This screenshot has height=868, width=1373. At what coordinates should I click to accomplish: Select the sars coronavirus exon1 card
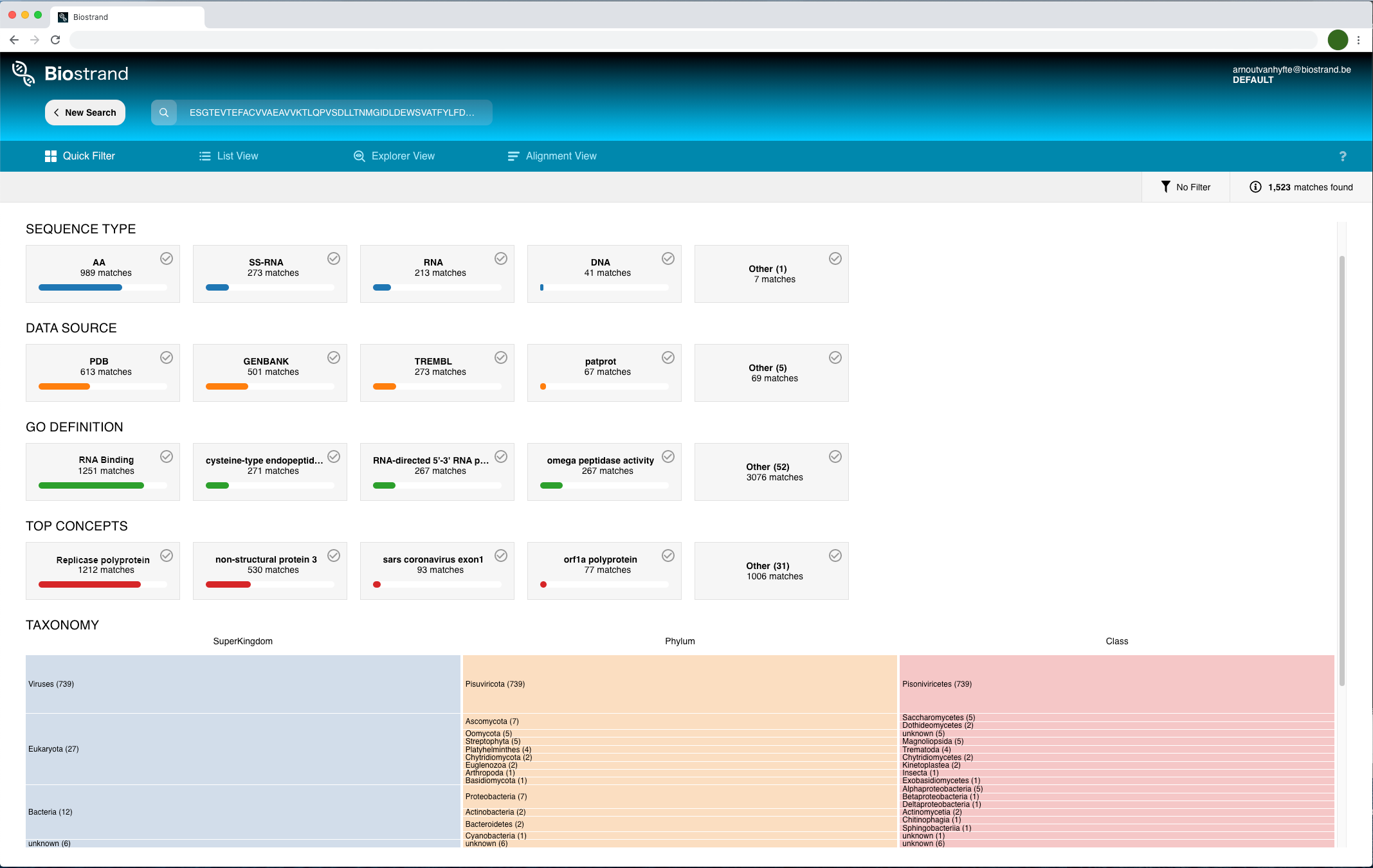[x=437, y=571]
